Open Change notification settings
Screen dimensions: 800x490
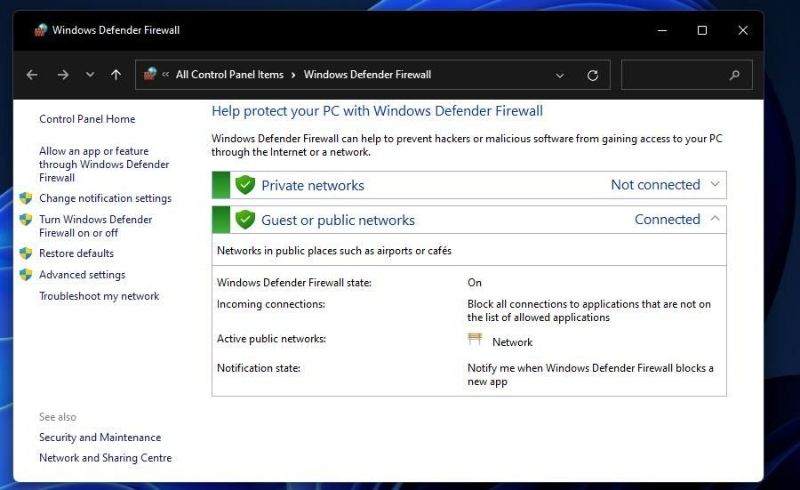(x=105, y=198)
